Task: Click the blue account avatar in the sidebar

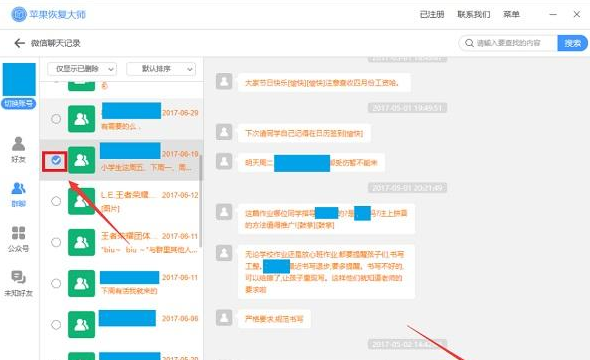Action: (19, 79)
